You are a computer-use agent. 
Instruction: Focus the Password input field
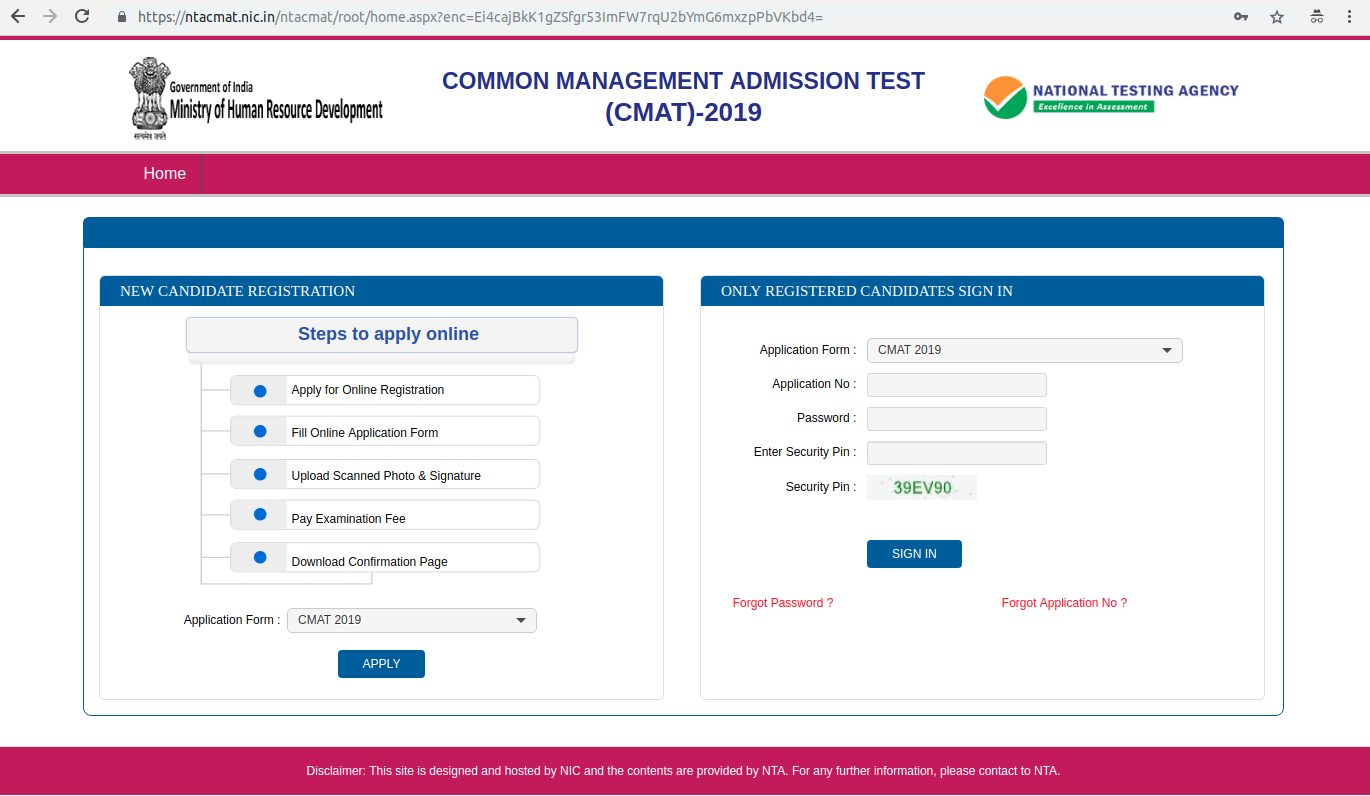[x=957, y=419]
